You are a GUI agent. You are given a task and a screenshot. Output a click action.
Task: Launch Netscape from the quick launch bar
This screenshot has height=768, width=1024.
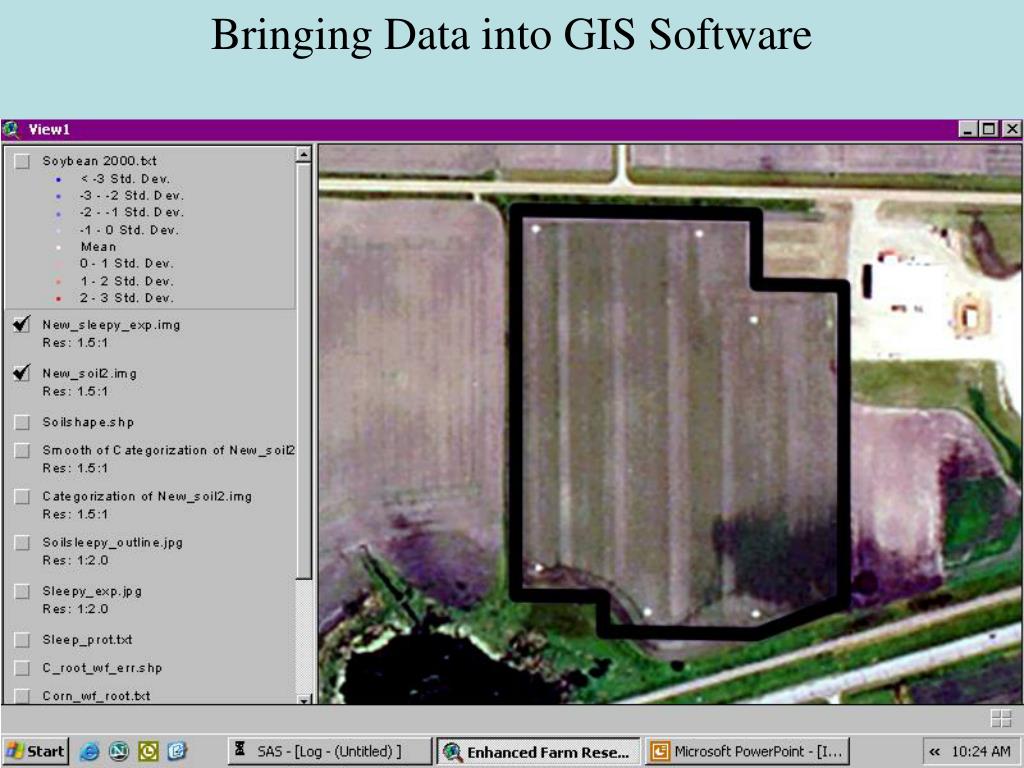[x=119, y=752]
